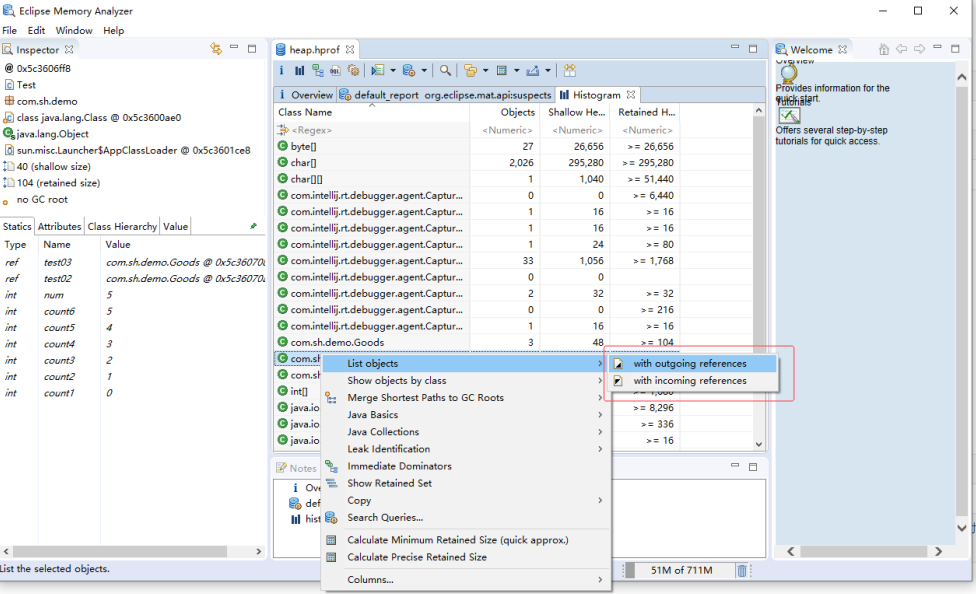Viewport: 976px width, 594px height.
Task: Click the open query browser database icon
Action: (x=409, y=70)
